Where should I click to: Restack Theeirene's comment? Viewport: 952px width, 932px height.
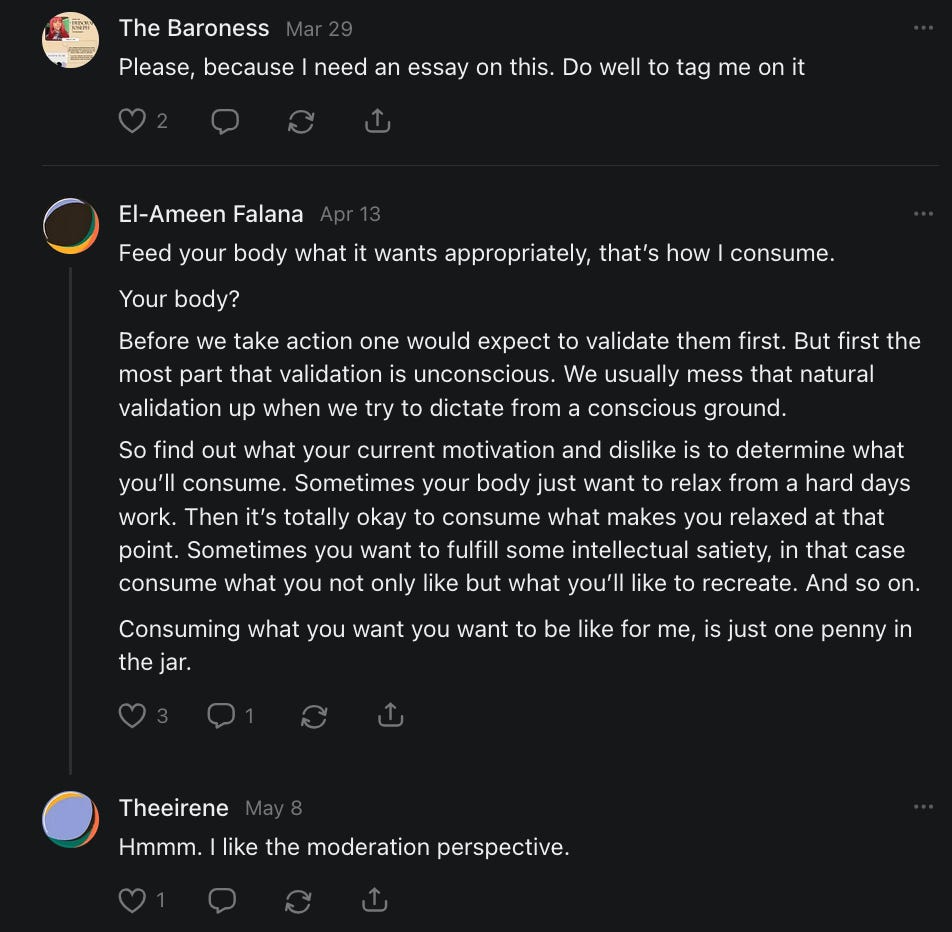pos(298,900)
